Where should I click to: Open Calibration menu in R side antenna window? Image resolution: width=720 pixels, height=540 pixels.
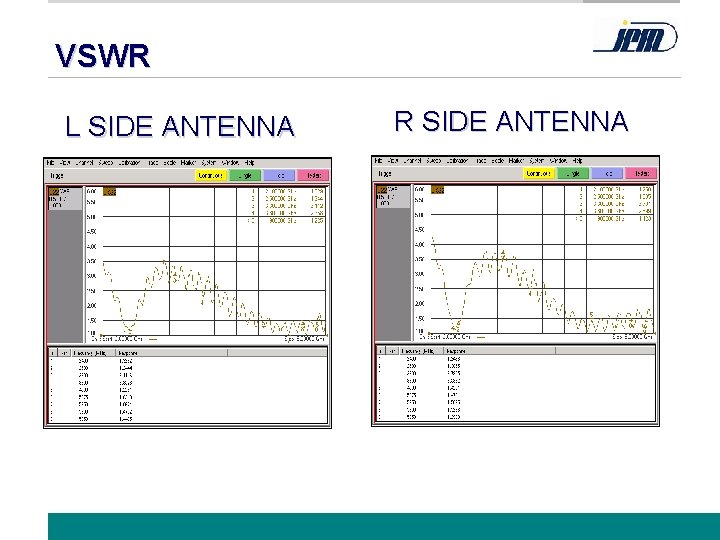(457, 161)
